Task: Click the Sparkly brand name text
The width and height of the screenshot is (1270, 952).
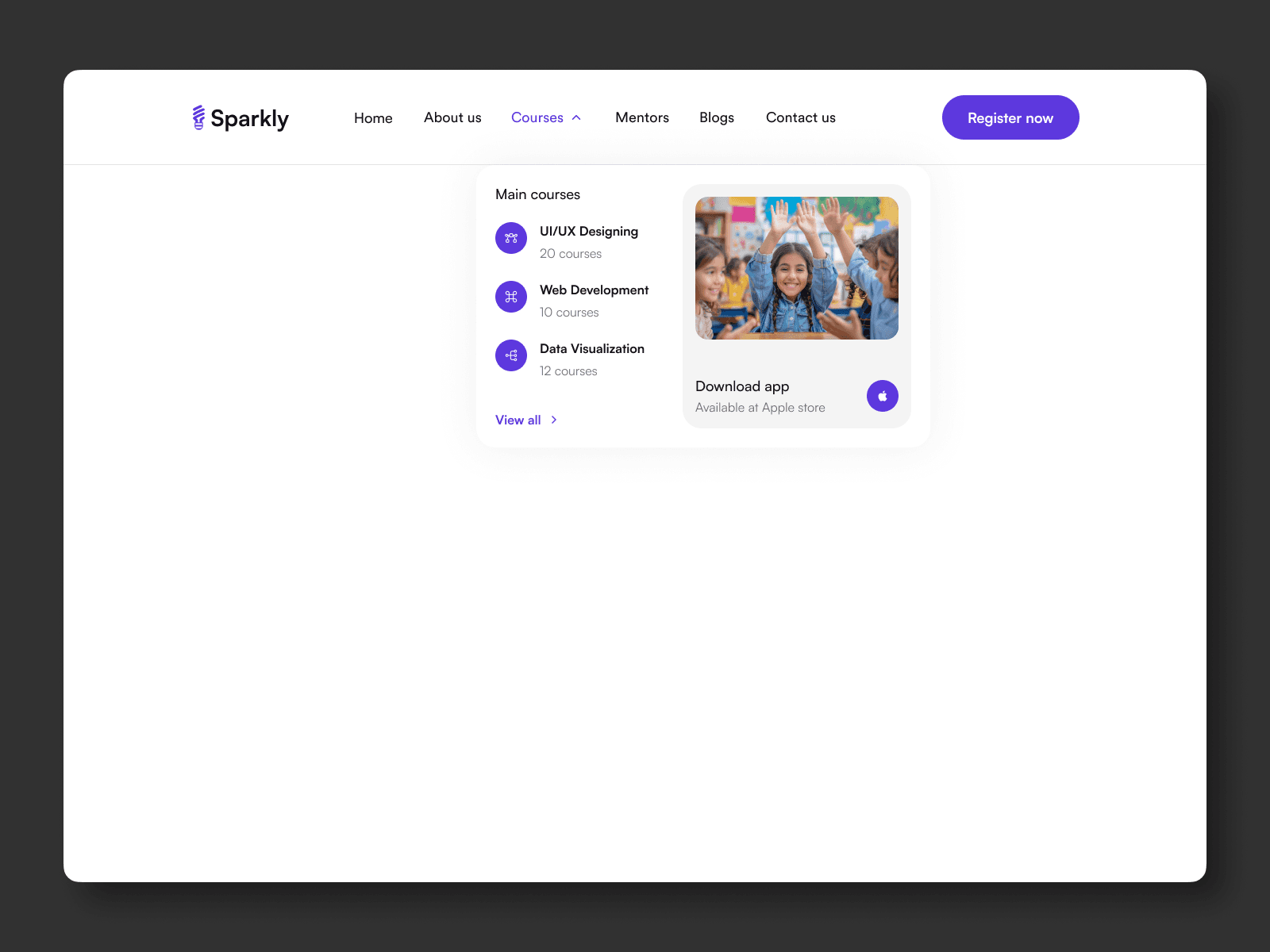Action: (249, 118)
